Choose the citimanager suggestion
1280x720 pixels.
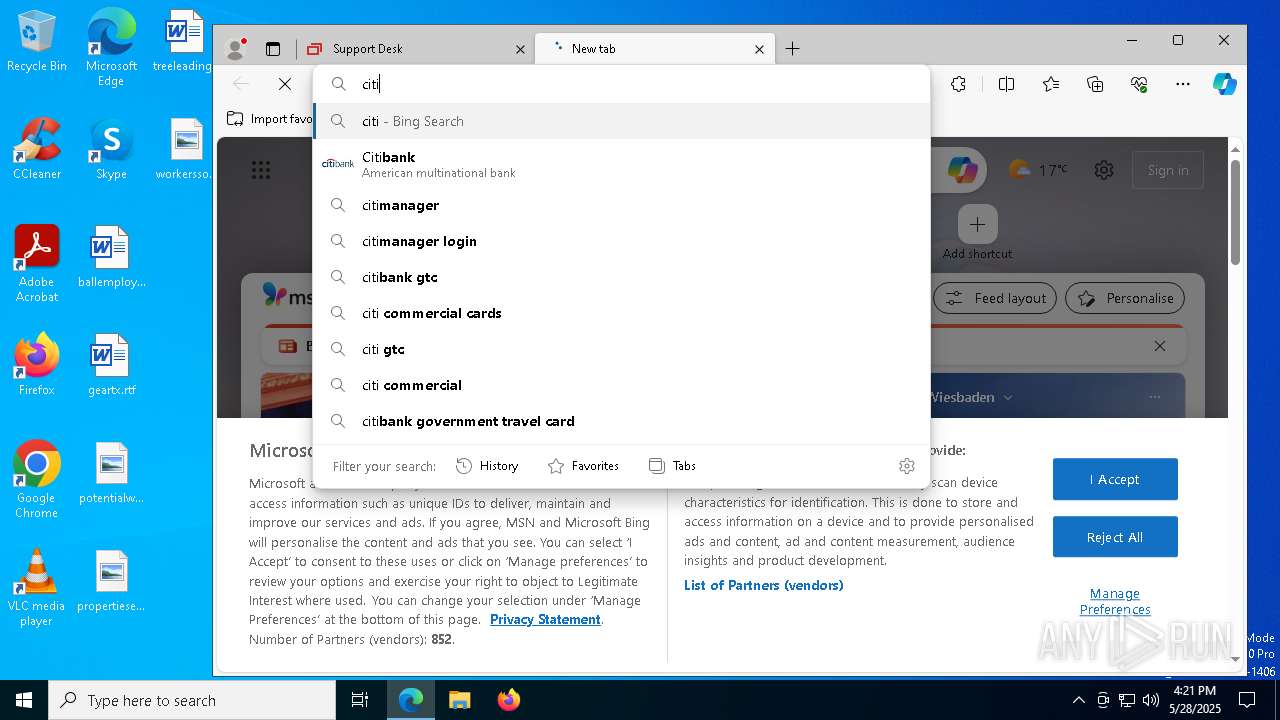(621, 205)
